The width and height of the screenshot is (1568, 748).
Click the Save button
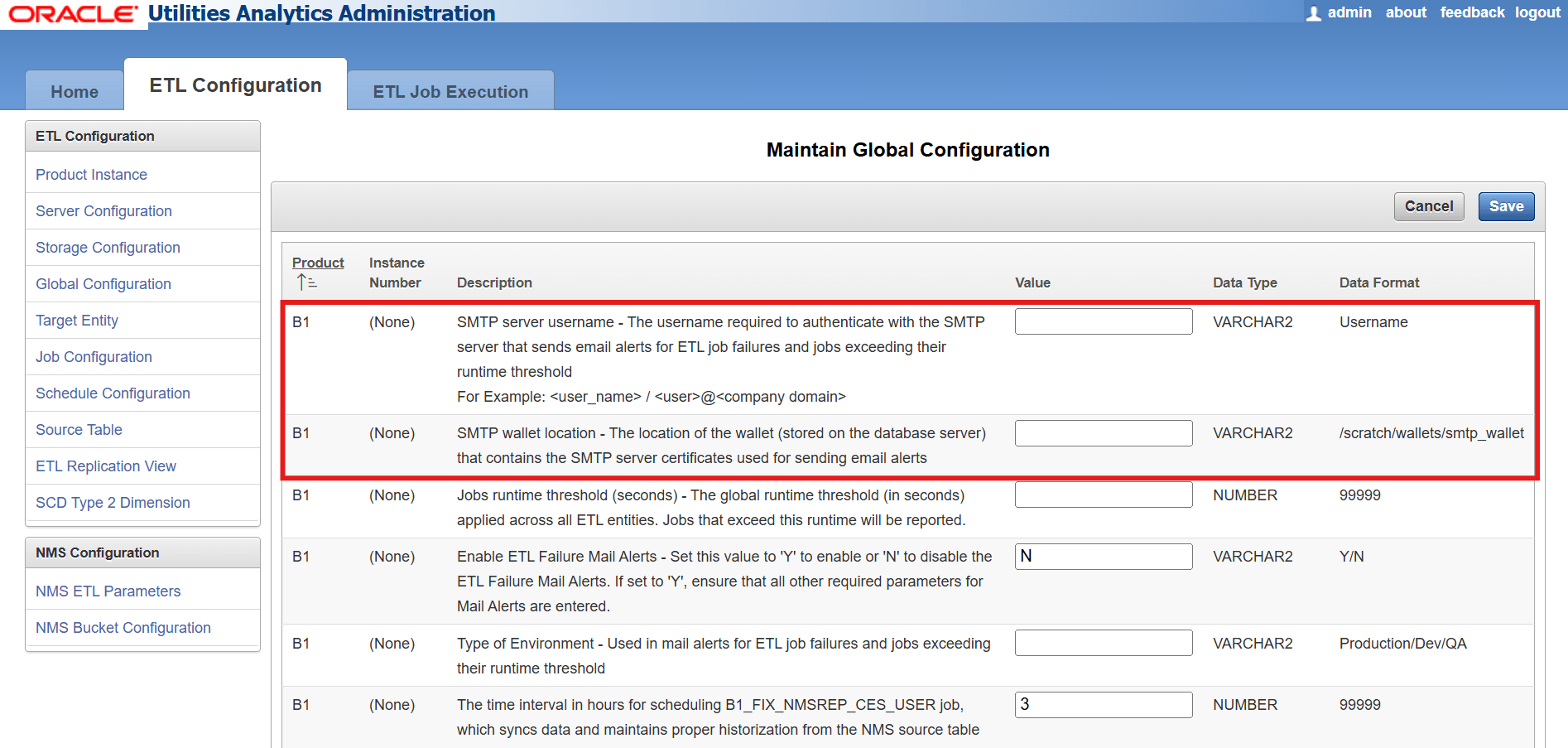click(x=1506, y=206)
